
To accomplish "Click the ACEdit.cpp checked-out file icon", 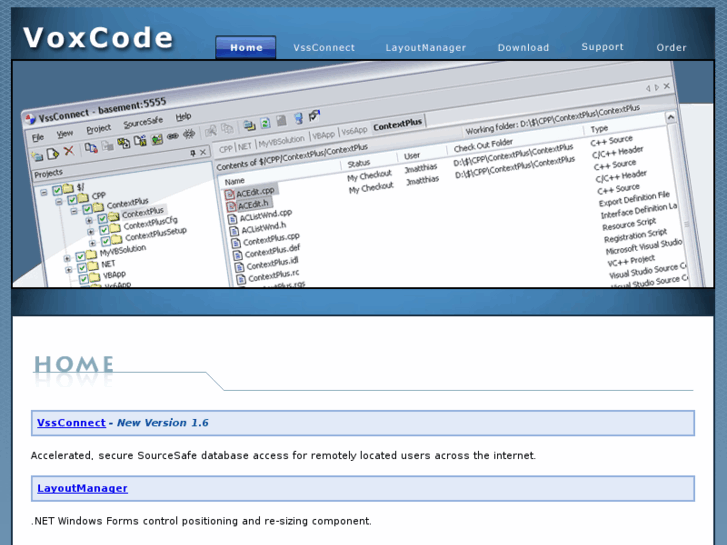I will click(229, 194).
